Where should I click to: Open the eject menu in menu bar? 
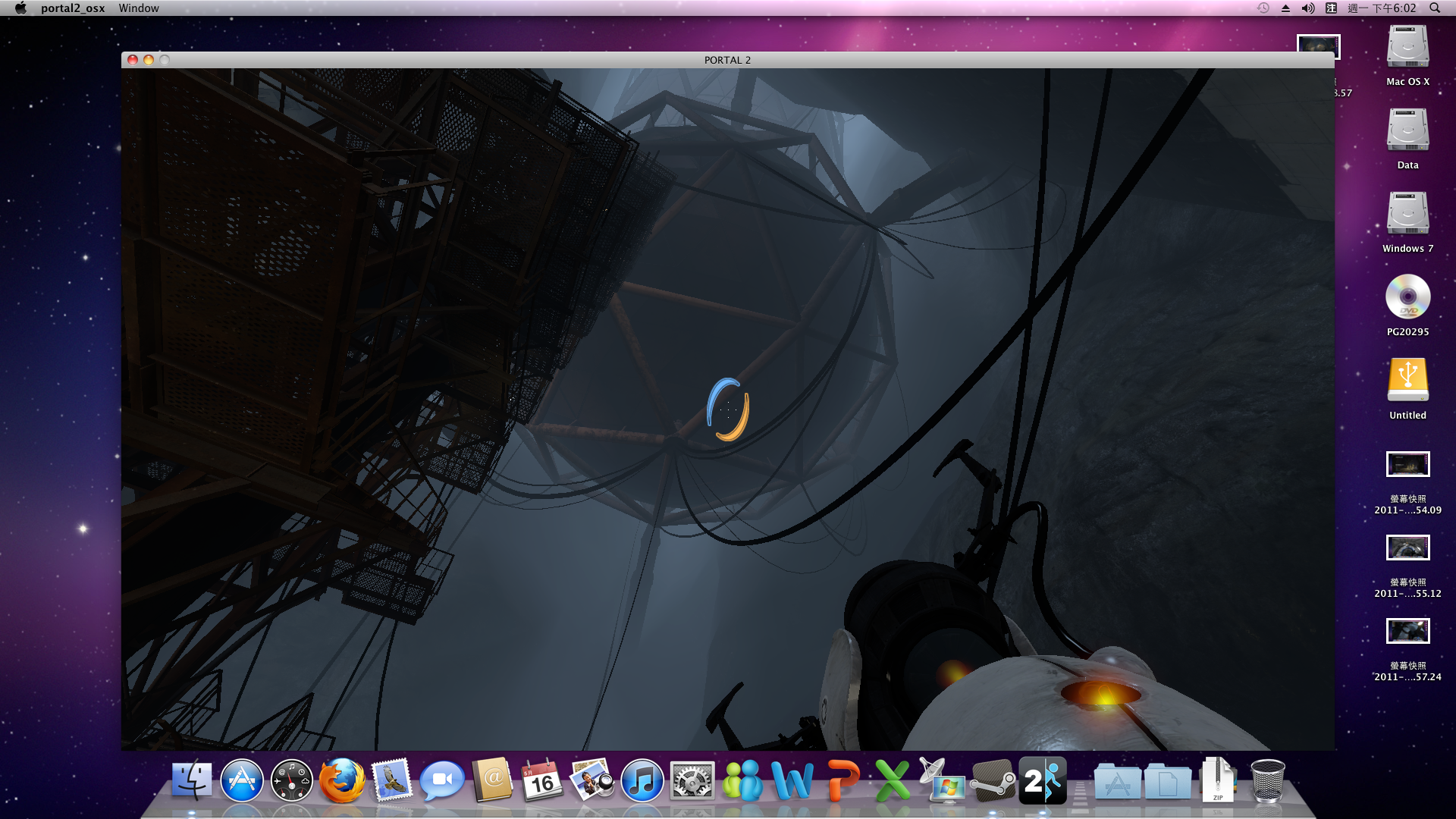(1285, 8)
